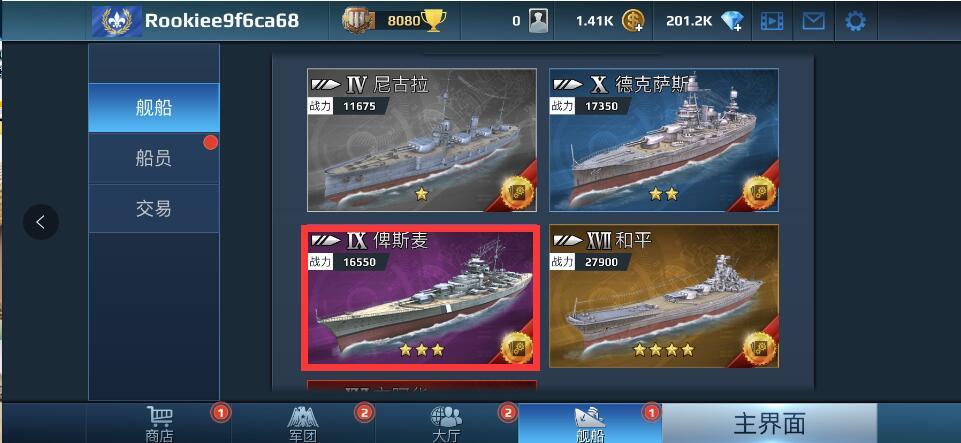Open the upgrade badge on 尼古拉 card

tap(517, 192)
